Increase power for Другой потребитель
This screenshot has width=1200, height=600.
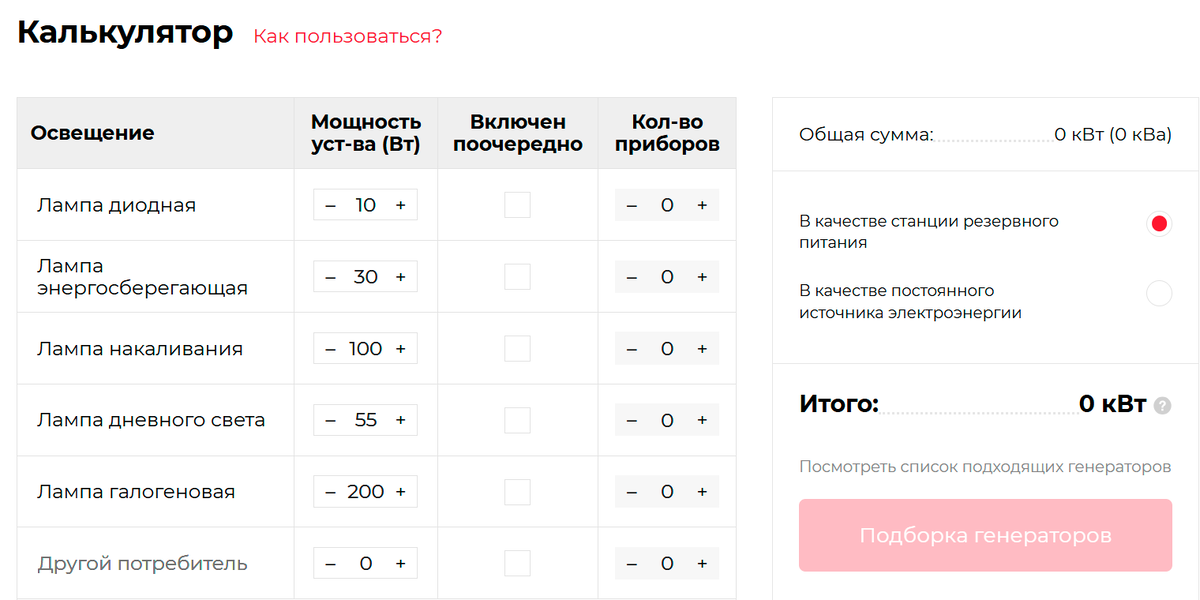[x=401, y=563]
